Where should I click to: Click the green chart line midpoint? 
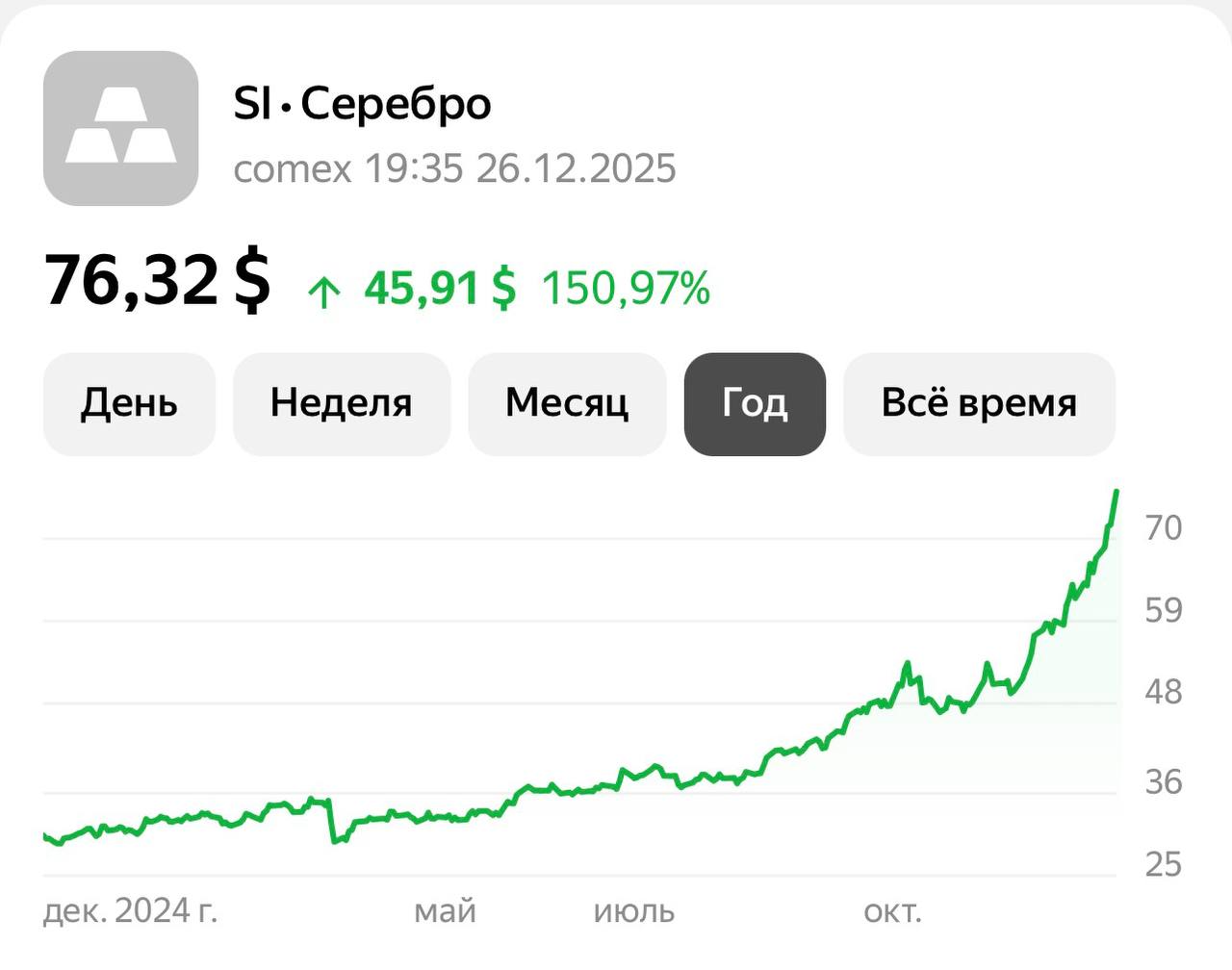[577, 791]
